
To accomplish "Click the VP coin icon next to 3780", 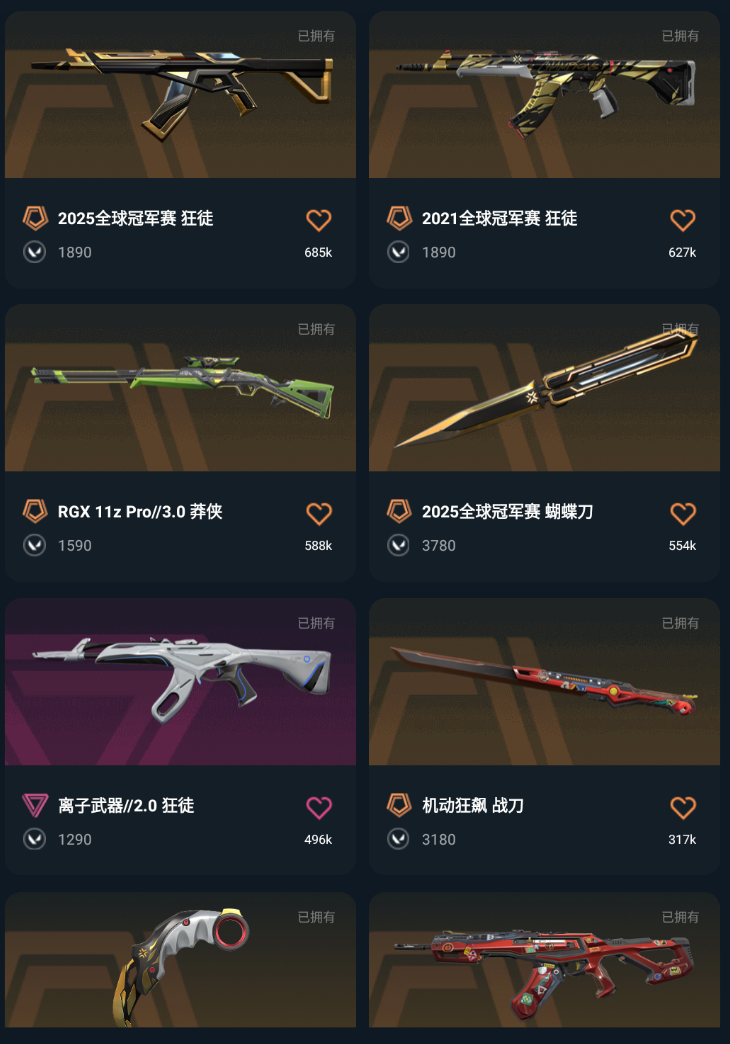I will pos(398,545).
